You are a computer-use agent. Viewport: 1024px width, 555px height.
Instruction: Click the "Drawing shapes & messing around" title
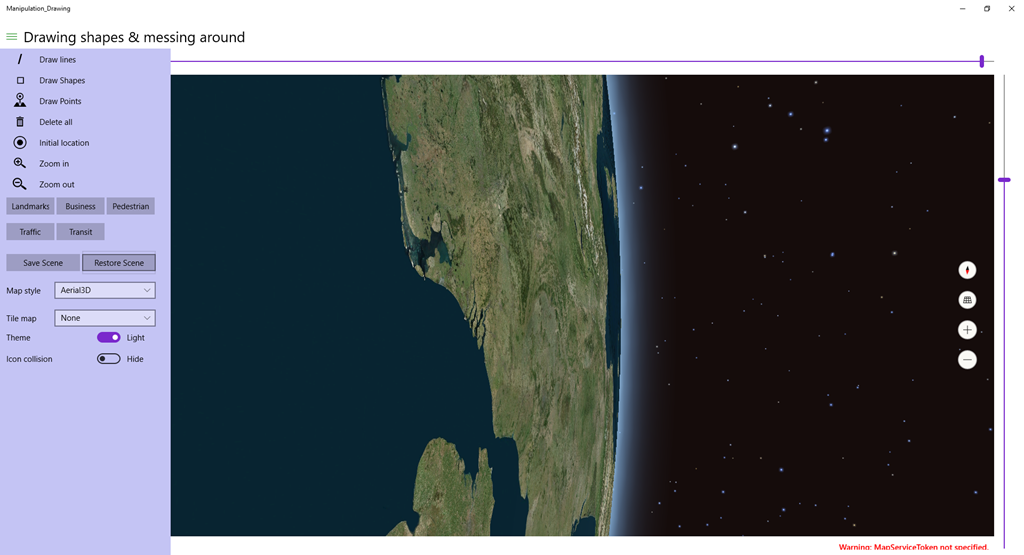[134, 37]
